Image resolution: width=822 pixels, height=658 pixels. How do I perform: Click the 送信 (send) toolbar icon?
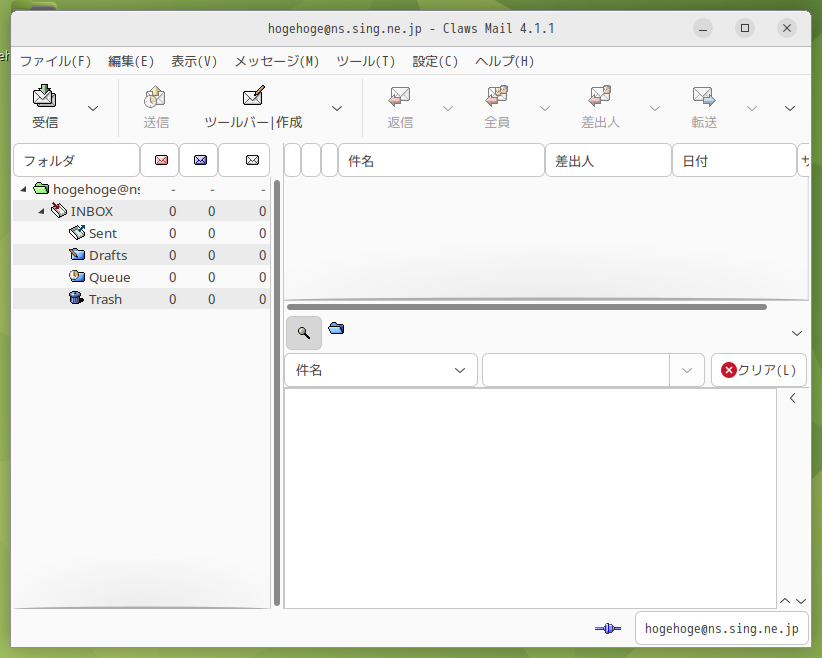click(155, 96)
